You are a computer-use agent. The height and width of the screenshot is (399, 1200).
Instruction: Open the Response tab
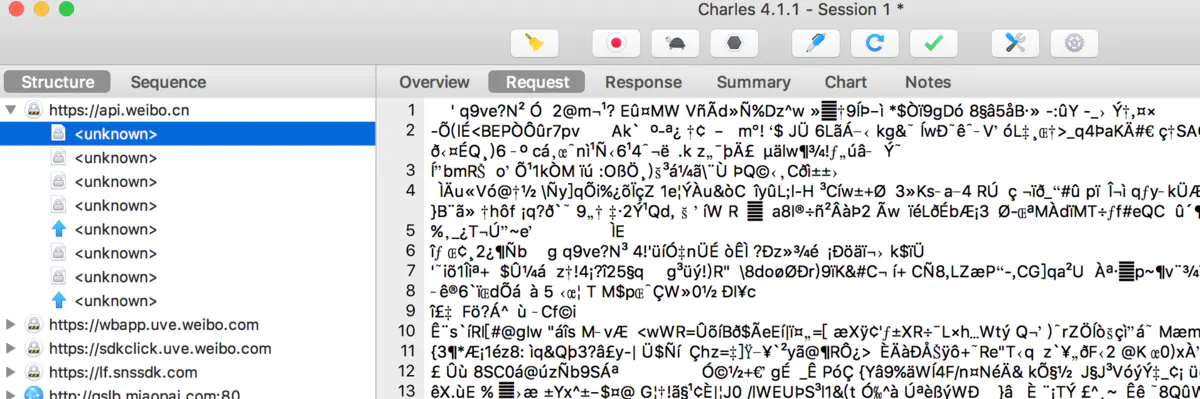643,82
